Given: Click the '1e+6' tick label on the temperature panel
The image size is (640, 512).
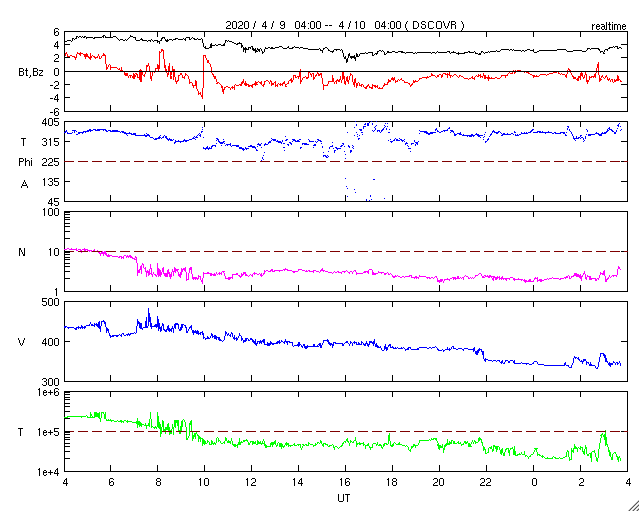Looking at the screenshot, I should point(49,393).
